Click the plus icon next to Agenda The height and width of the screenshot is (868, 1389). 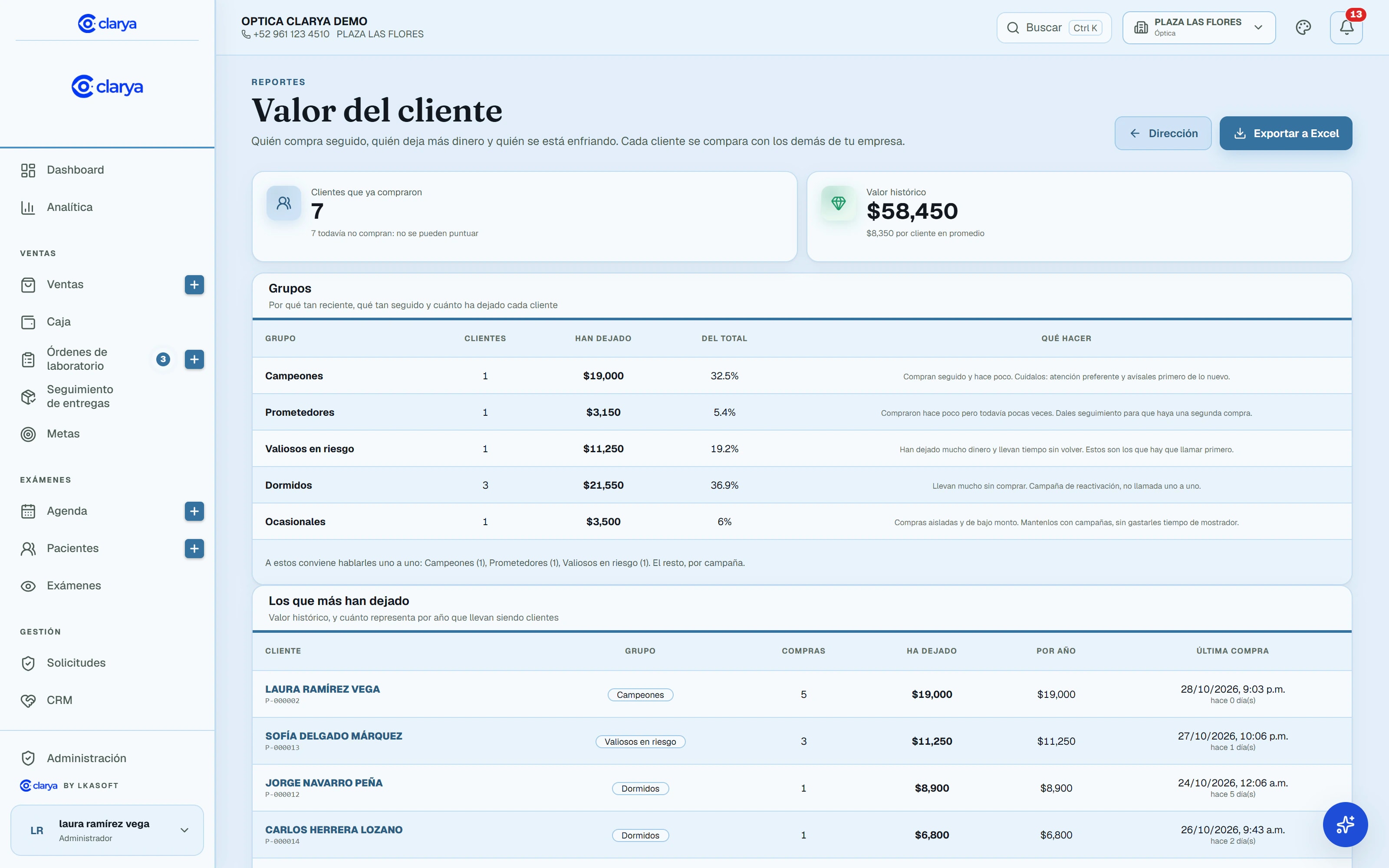[x=194, y=511]
